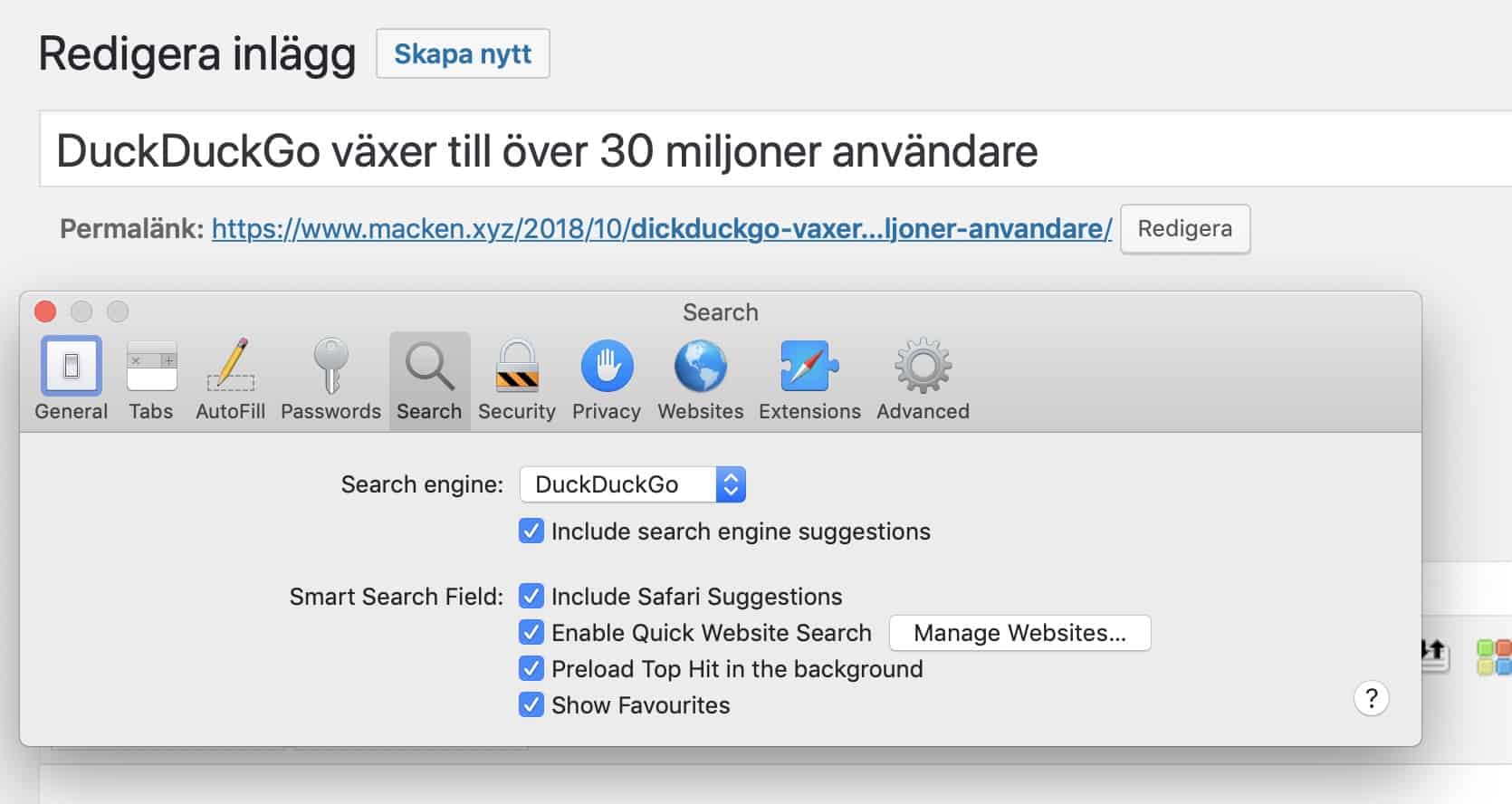Select the Search magnifier tab
The width and height of the screenshot is (1512, 804).
tap(429, 378)
